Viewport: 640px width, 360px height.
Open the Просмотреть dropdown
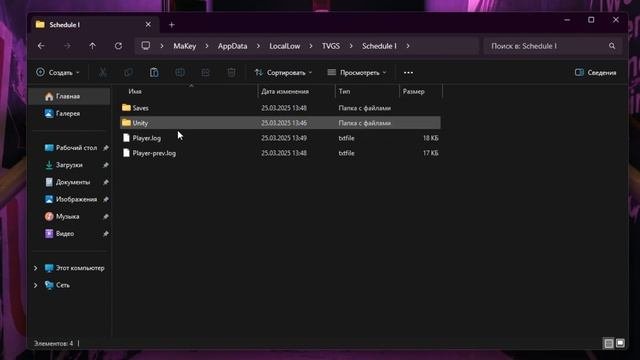(357, 73)
